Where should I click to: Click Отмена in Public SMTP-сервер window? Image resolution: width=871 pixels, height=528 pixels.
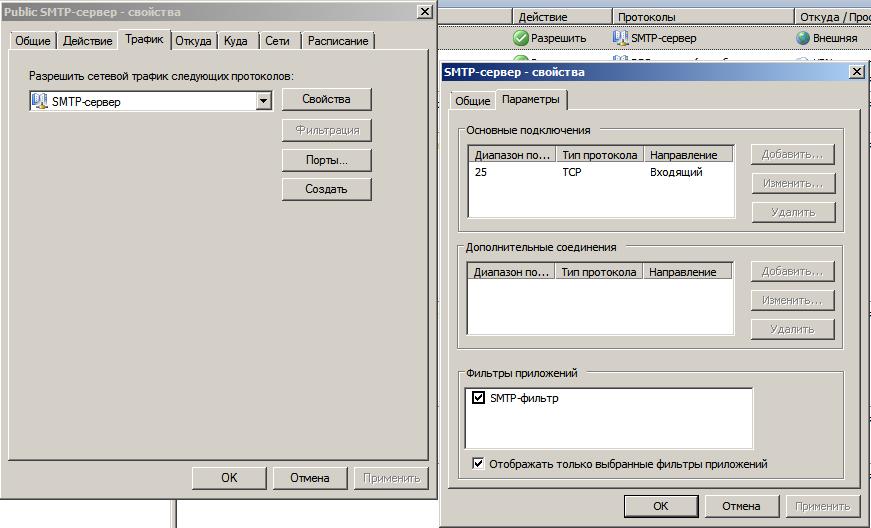[x=309, y=478]
